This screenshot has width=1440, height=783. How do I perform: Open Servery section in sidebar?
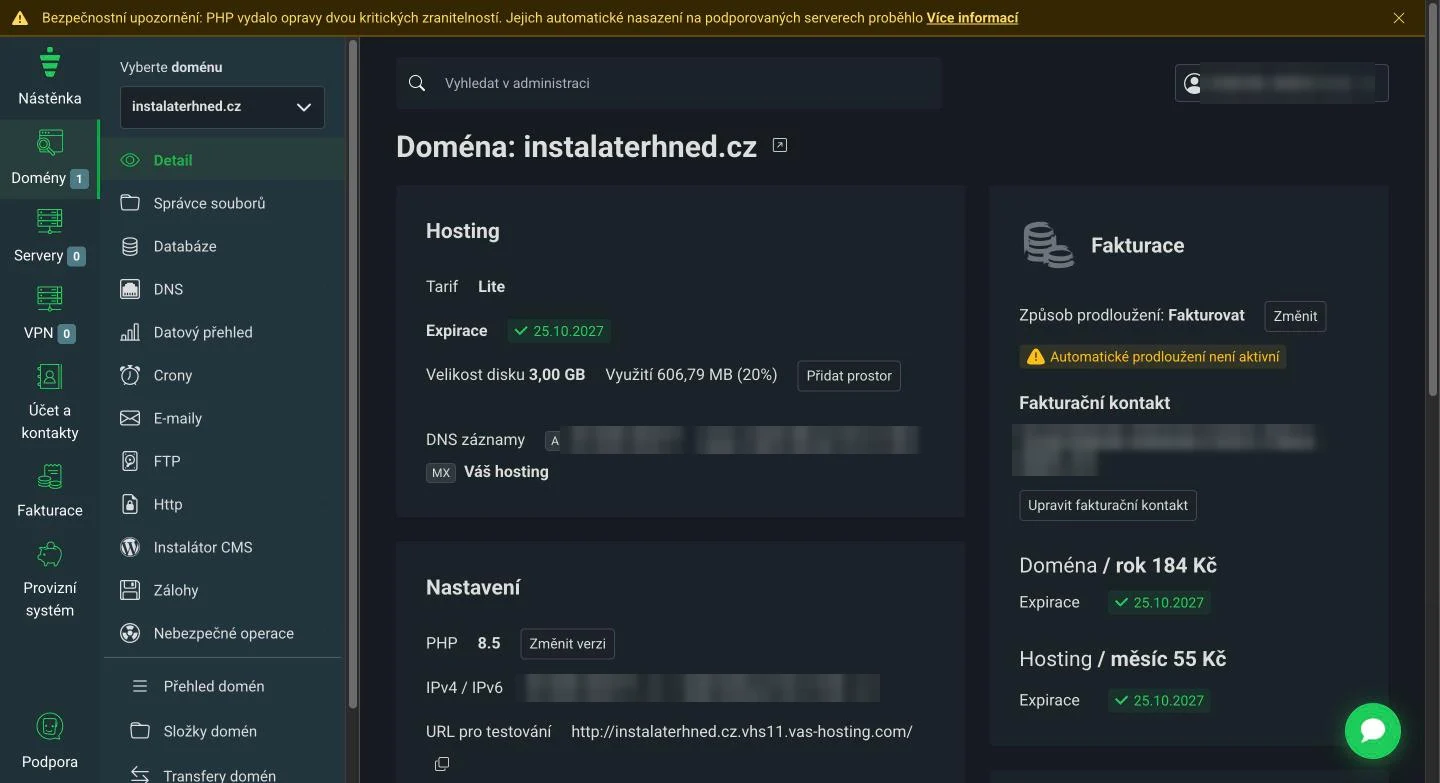coord(49,237)
